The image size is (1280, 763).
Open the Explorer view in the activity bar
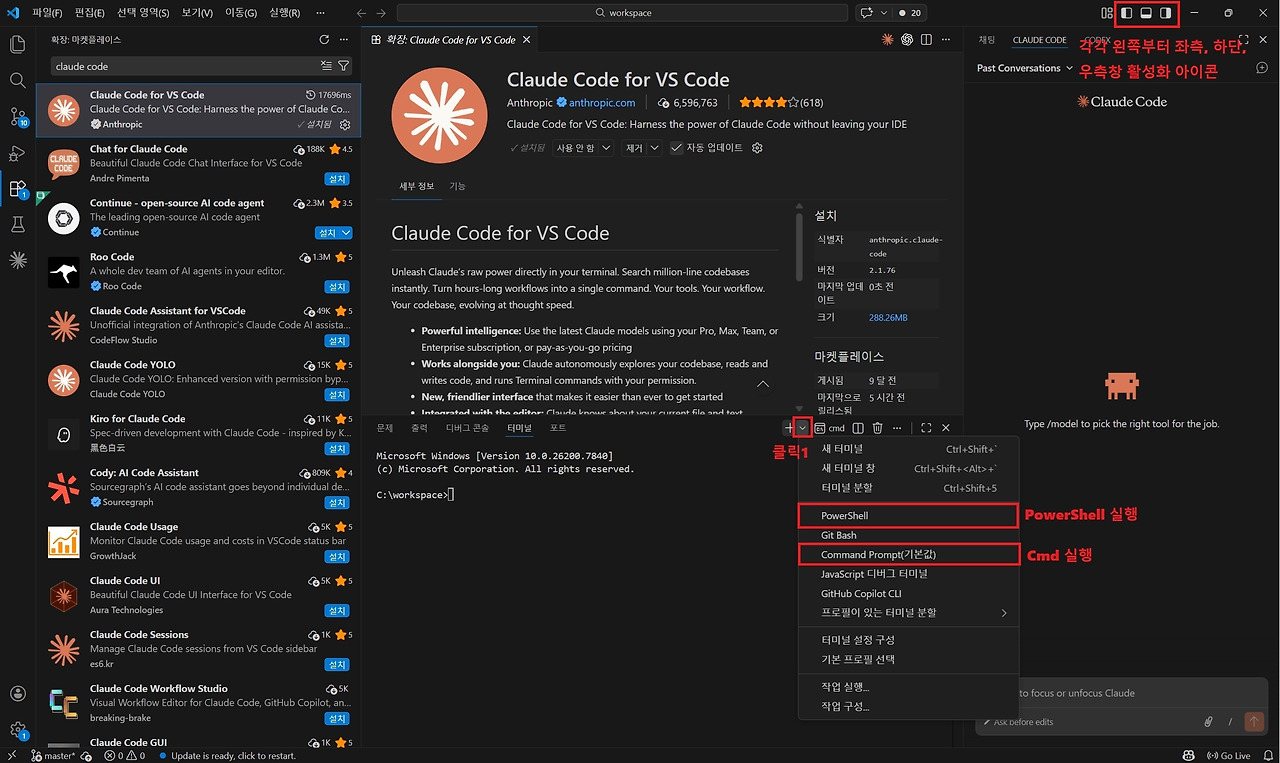click(17, 44)
